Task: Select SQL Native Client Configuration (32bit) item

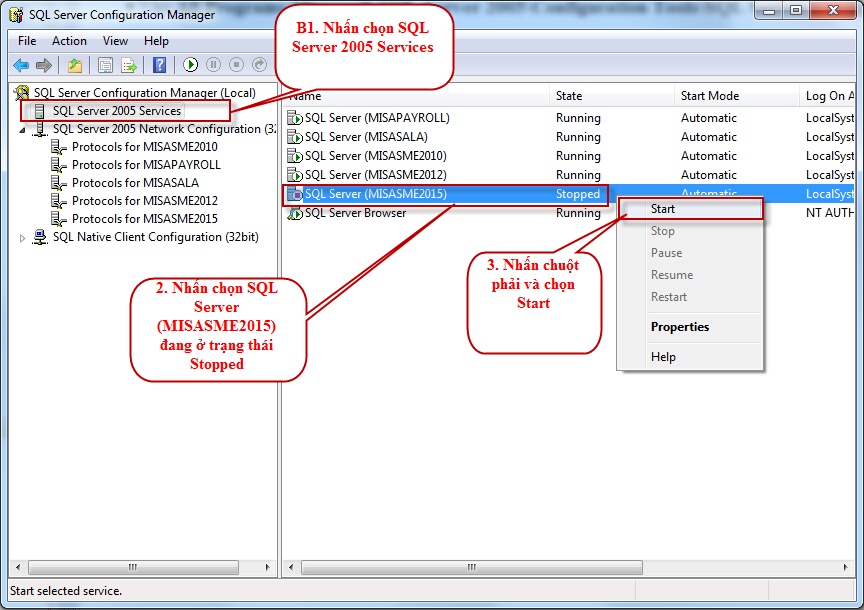Action: pyautogui.click(x=155, y=237)
